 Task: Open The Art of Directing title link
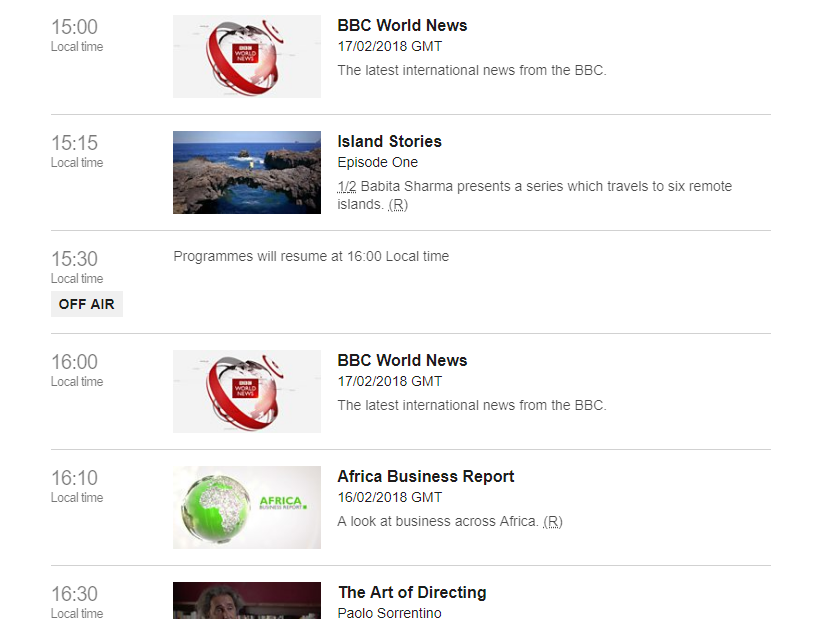pyautogui.click(x=412, y=593)
